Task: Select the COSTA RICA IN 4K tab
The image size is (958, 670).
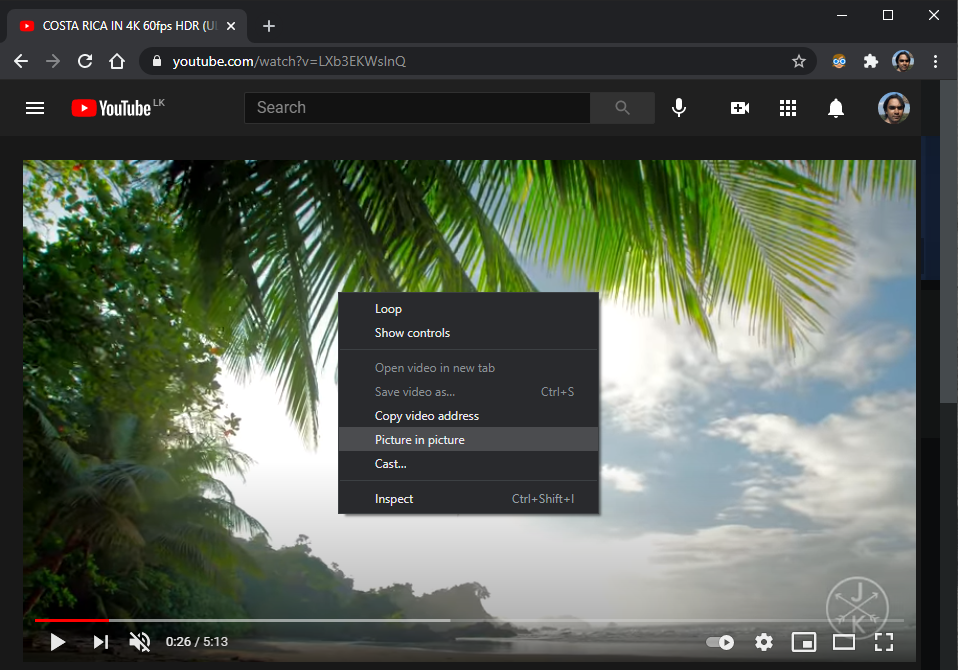Action: [126, 26]
